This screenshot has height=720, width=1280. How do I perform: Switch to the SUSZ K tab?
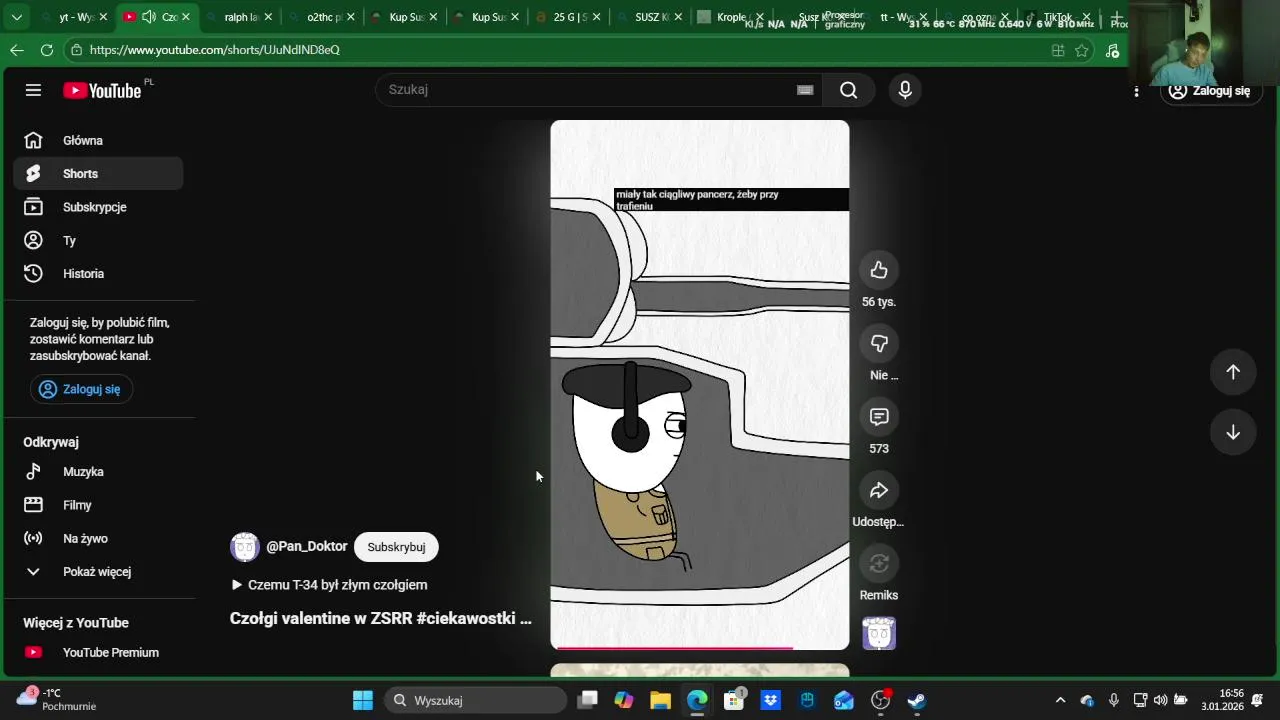(652, 17)
